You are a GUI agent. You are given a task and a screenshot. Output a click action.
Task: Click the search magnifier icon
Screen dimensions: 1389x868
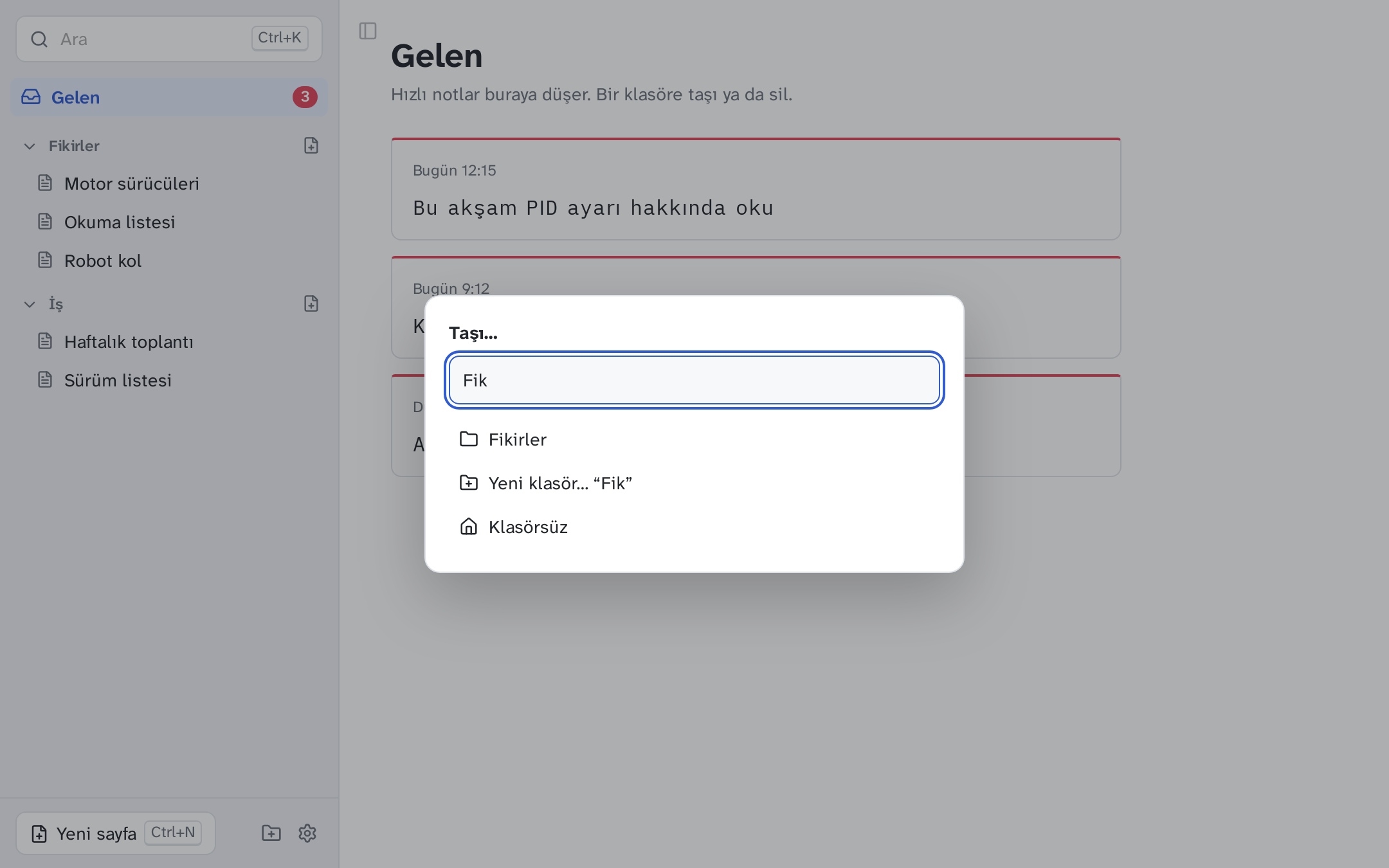(x=39, y=39)
